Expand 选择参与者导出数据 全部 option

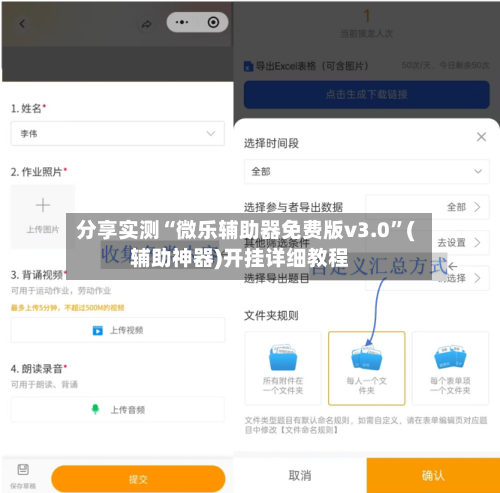tap(427, 207)
